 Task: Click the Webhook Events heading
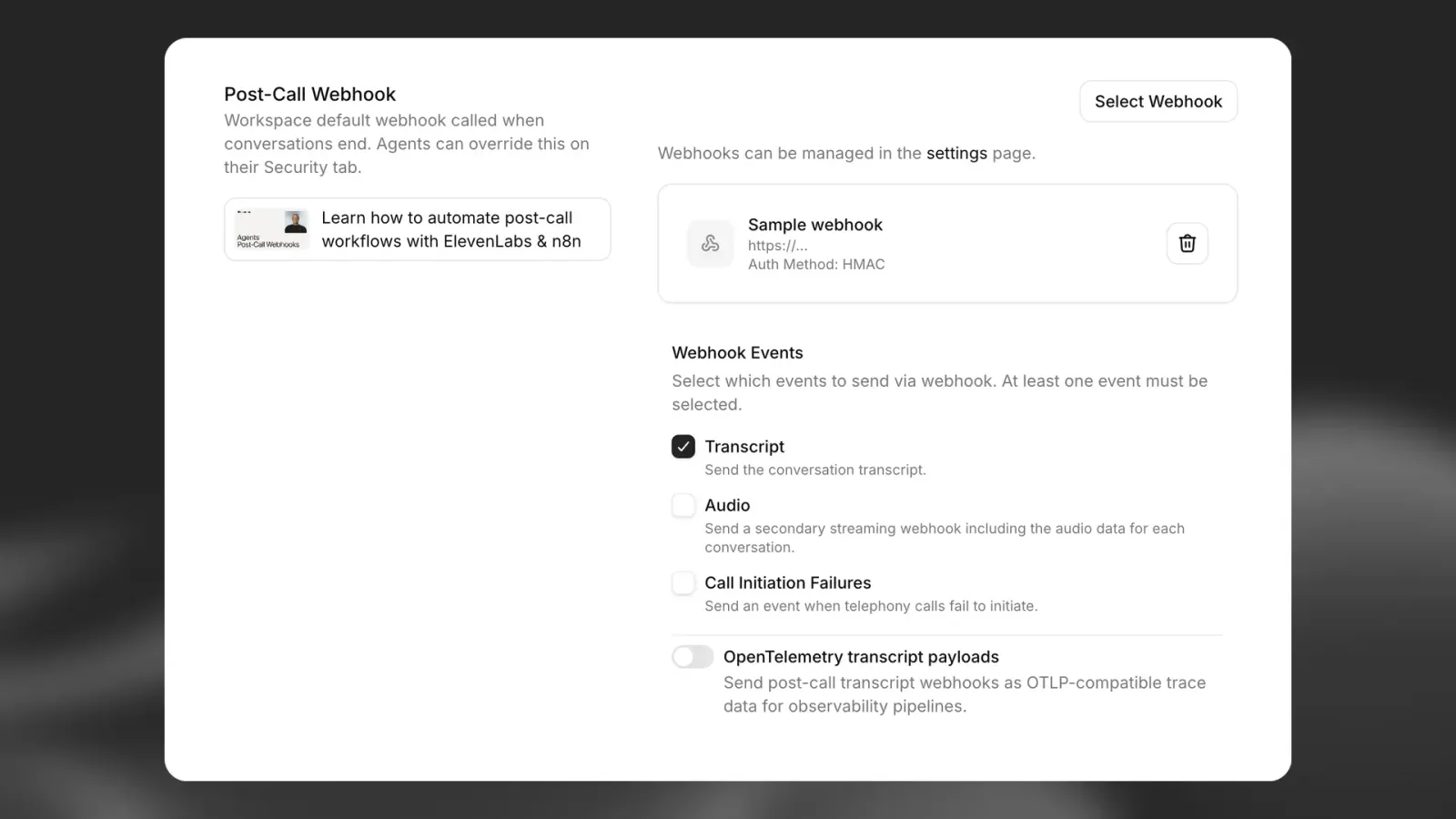pos(737,353)
